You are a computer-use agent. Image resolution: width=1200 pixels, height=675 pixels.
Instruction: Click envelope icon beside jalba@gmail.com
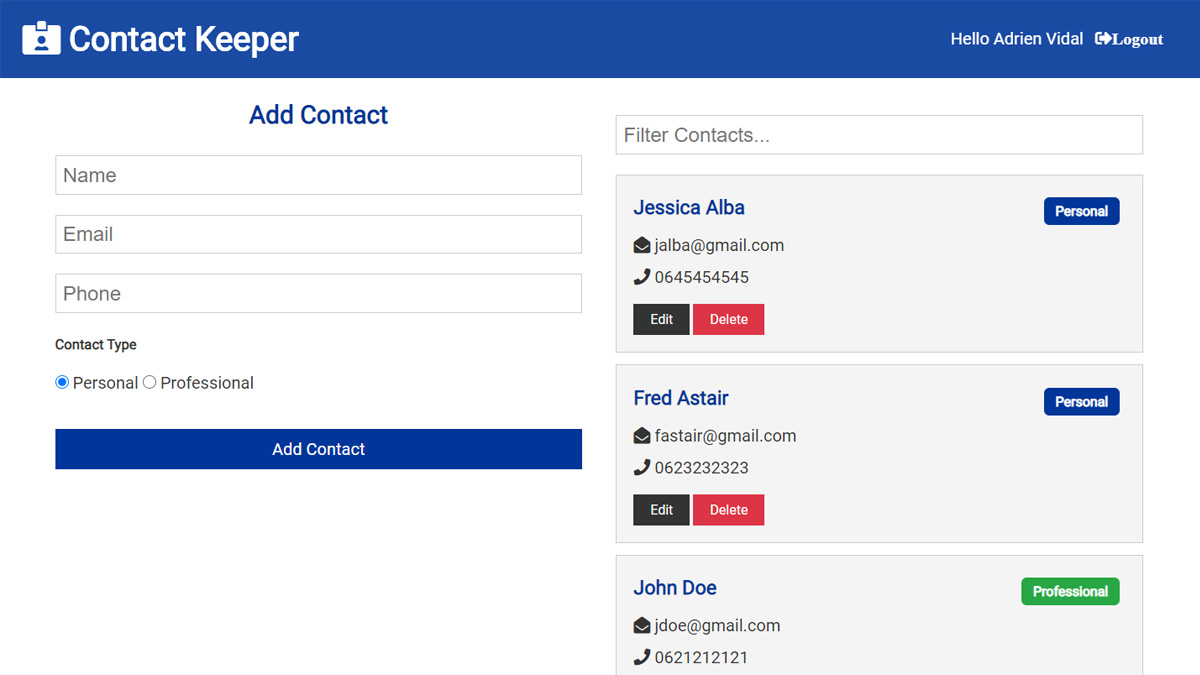pyautogui.click(x=642, y=245)
